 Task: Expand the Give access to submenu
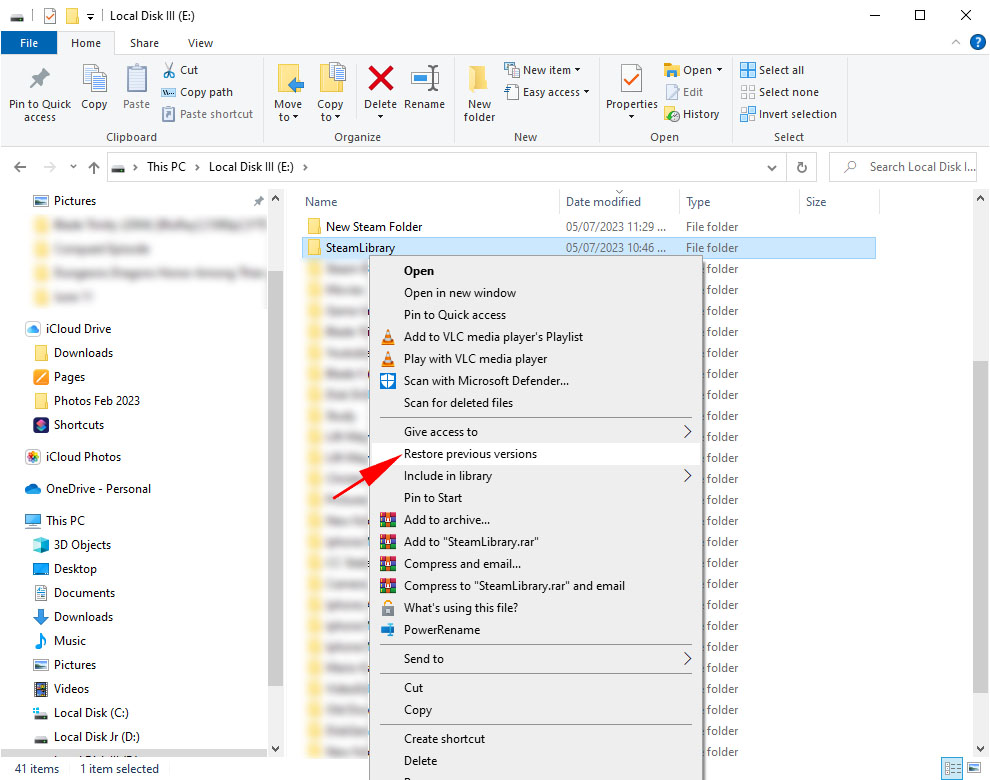(x=535, y=432)
